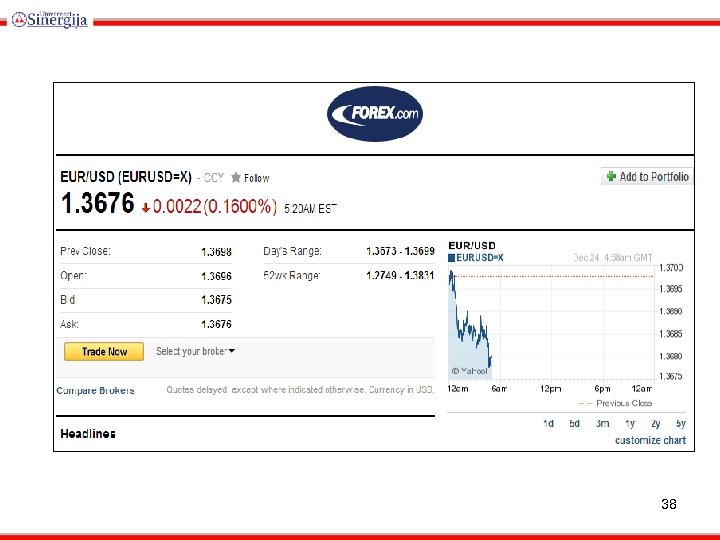Click the FOREX.com logo banner
Image resolution: width=720 pixels, height=540 pixels.
click(375, 114)
